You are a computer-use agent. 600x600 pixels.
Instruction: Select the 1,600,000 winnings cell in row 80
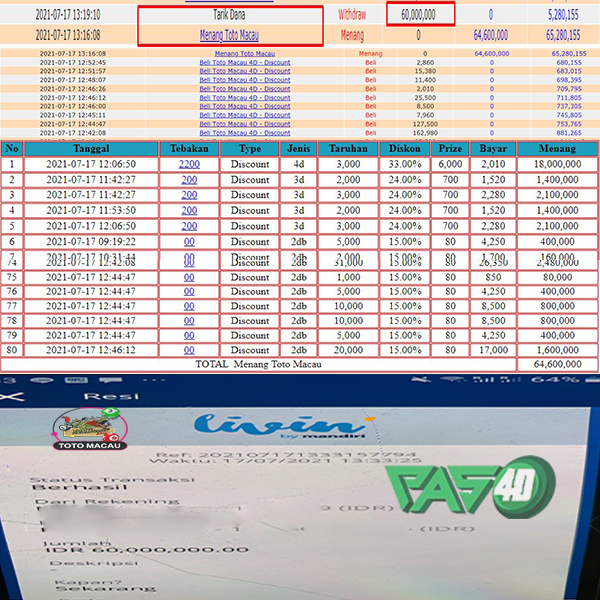point(558,350)
